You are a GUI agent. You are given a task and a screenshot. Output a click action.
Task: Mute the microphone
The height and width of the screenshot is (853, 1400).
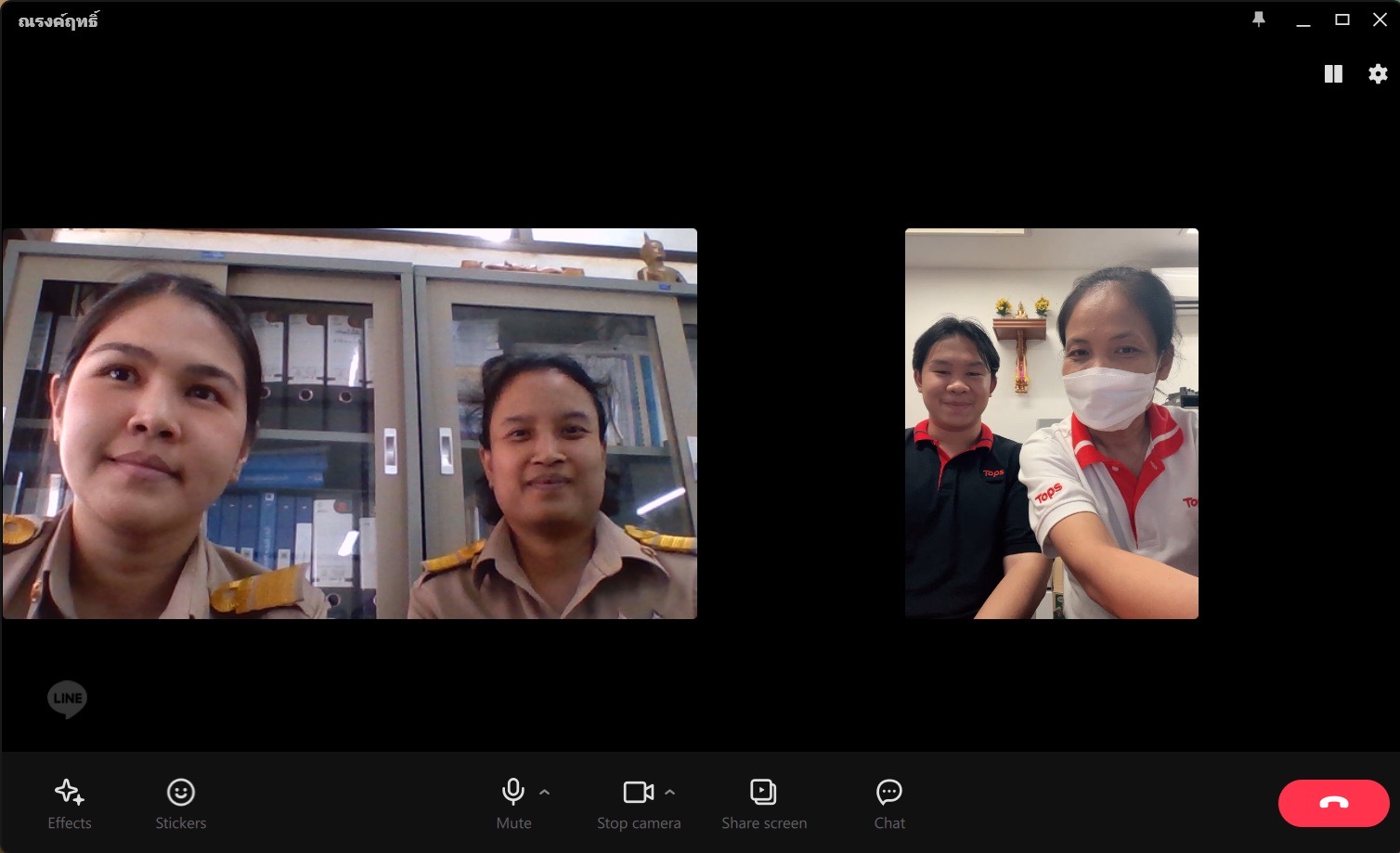click(513, 804)
